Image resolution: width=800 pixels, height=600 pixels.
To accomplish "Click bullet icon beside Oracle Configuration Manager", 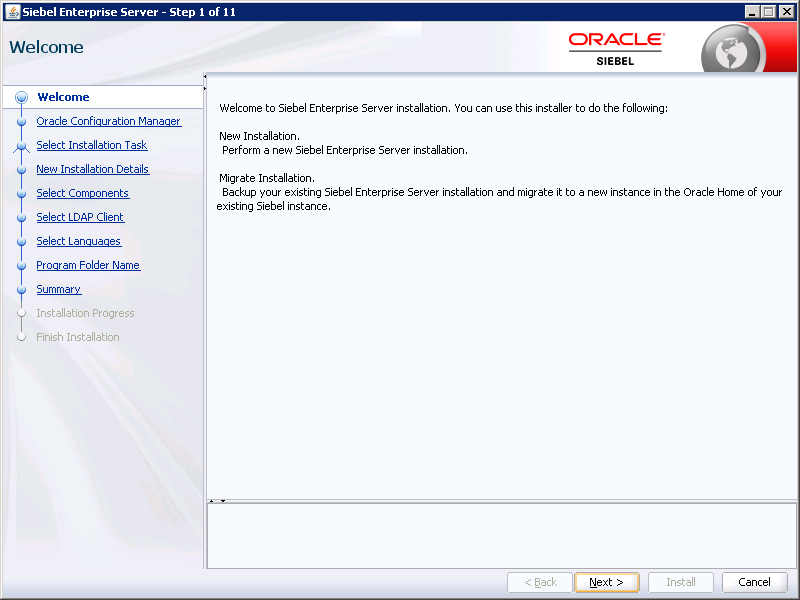I will tap(21, 121).
